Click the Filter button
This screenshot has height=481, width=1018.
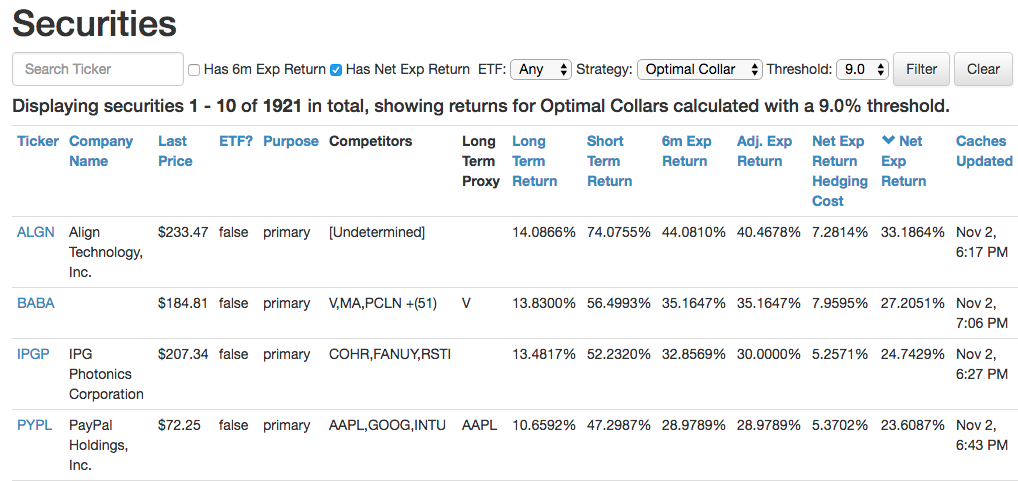(x=921, y=69)
